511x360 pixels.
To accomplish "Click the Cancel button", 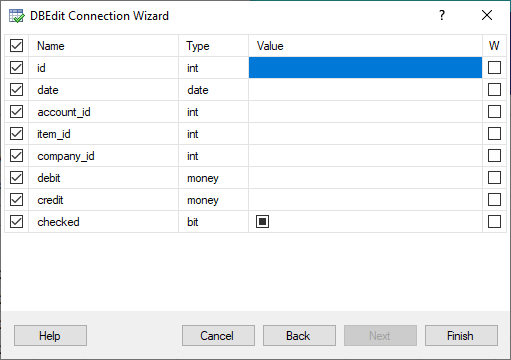I will [218, 336].
